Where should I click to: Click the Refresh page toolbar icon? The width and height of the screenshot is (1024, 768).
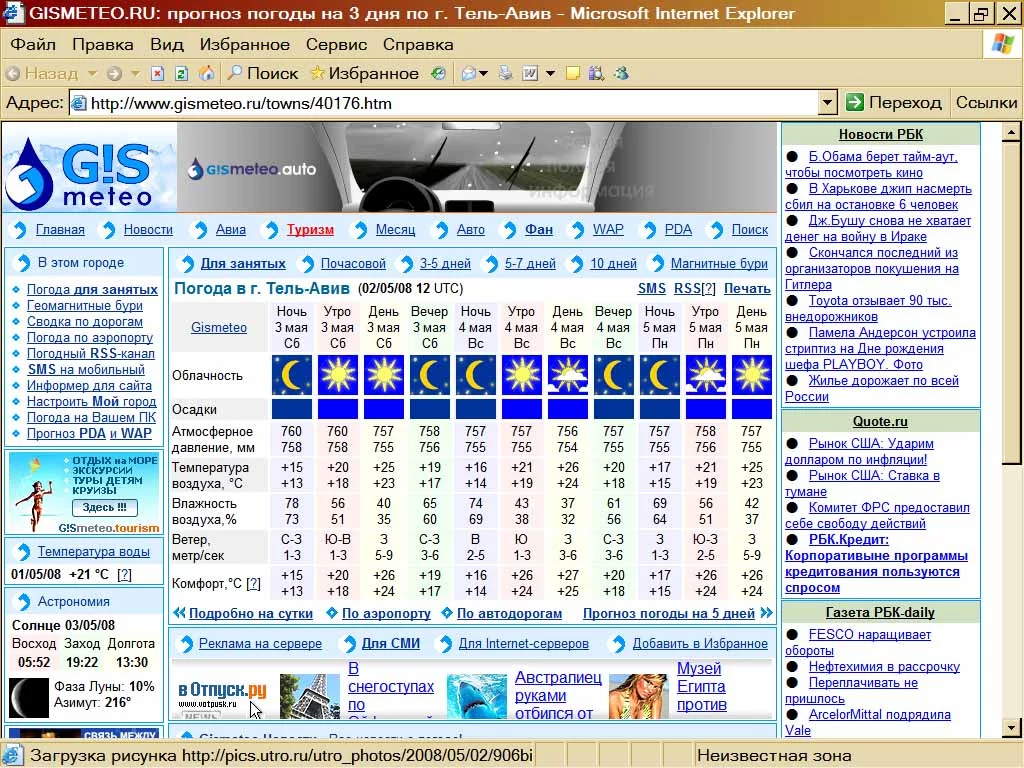point(181,73)
